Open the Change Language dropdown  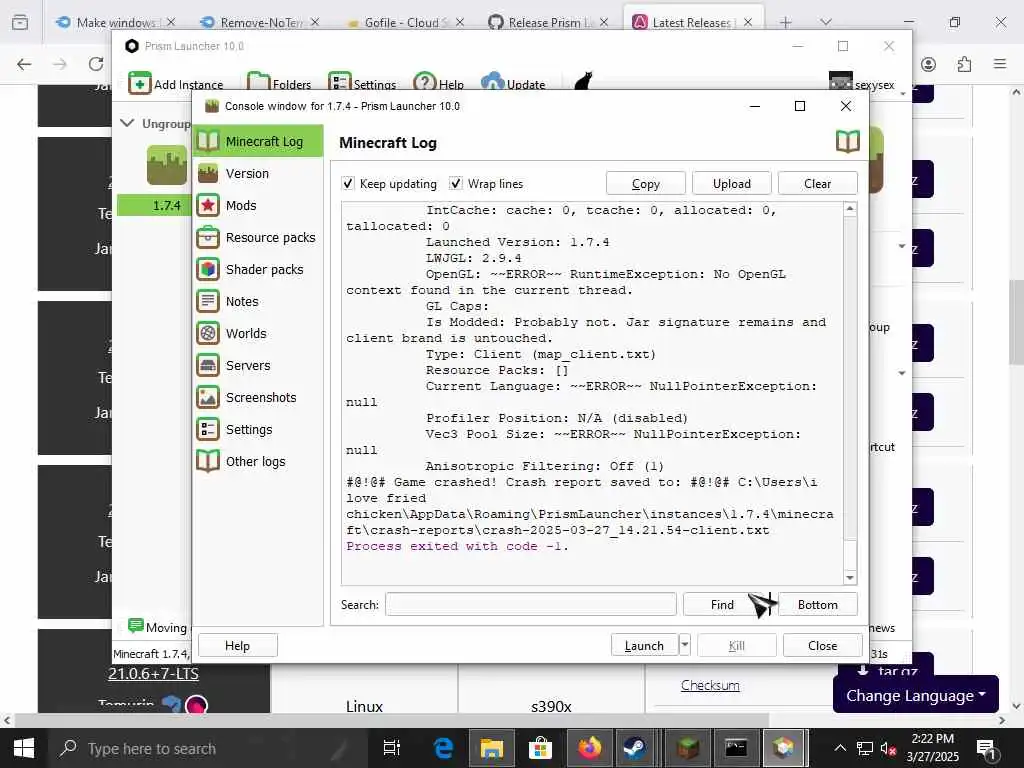(916, 695)
